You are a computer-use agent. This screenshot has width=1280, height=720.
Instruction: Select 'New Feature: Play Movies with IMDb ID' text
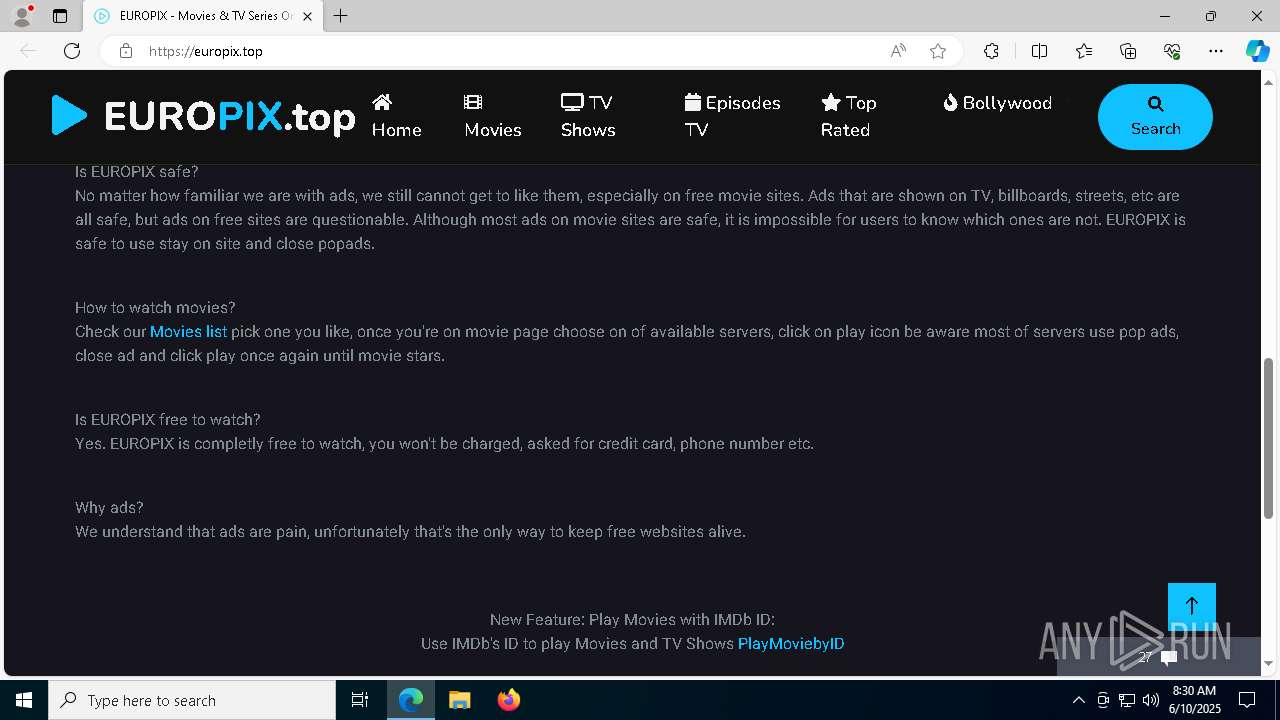click(632, 619)
